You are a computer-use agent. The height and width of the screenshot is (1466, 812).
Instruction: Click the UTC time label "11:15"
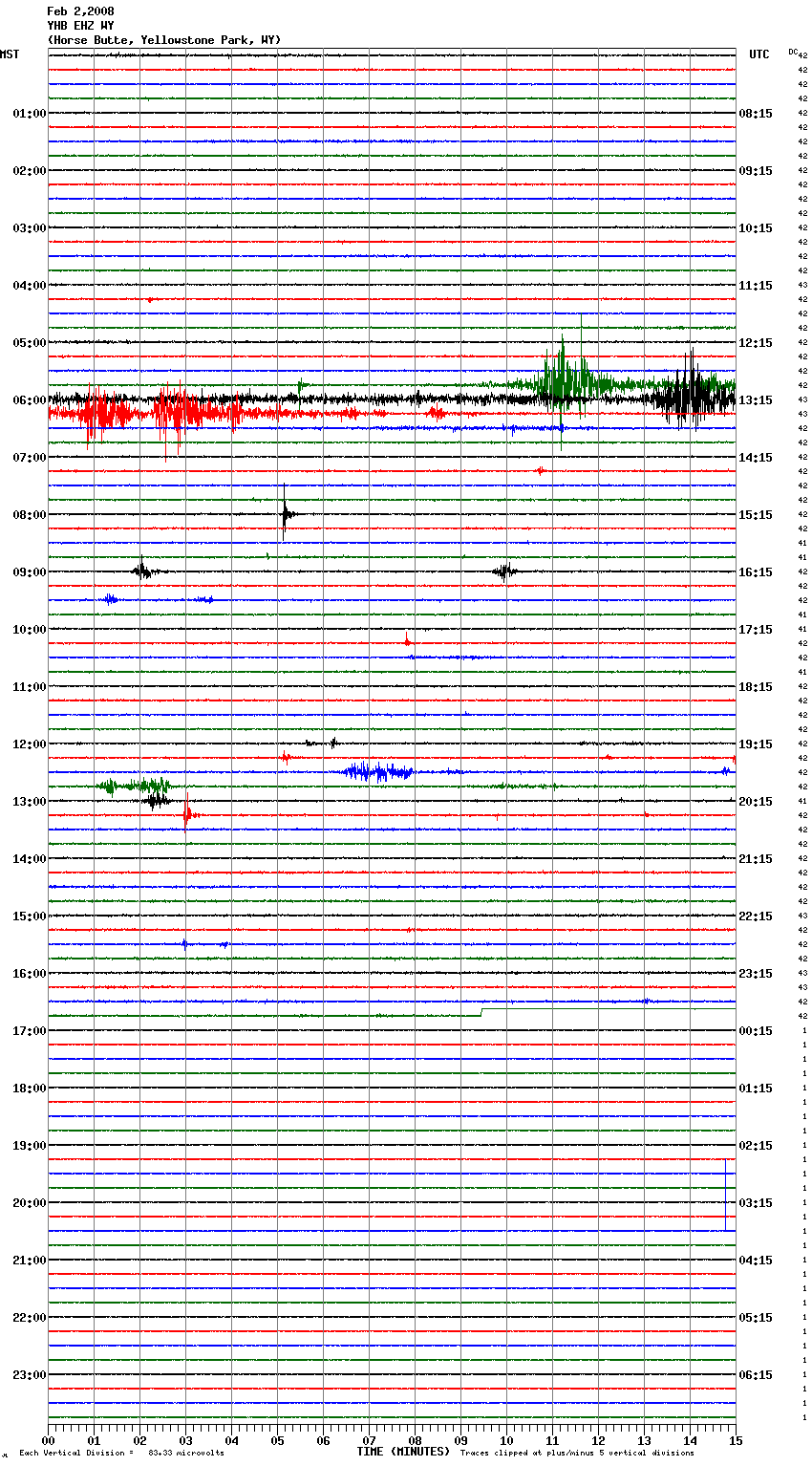756,286
